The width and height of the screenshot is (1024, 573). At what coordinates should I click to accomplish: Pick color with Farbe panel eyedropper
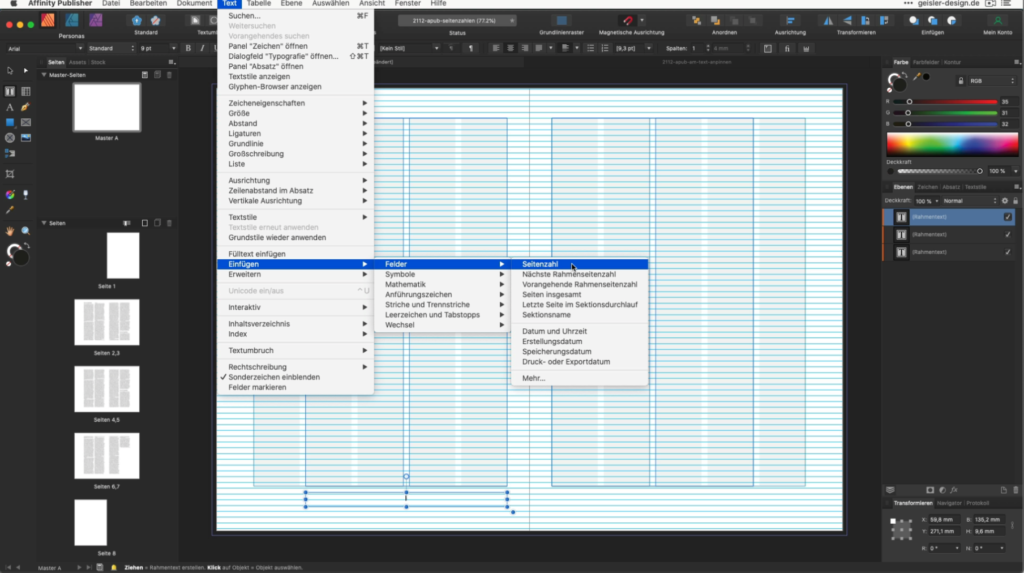(917, 78)
